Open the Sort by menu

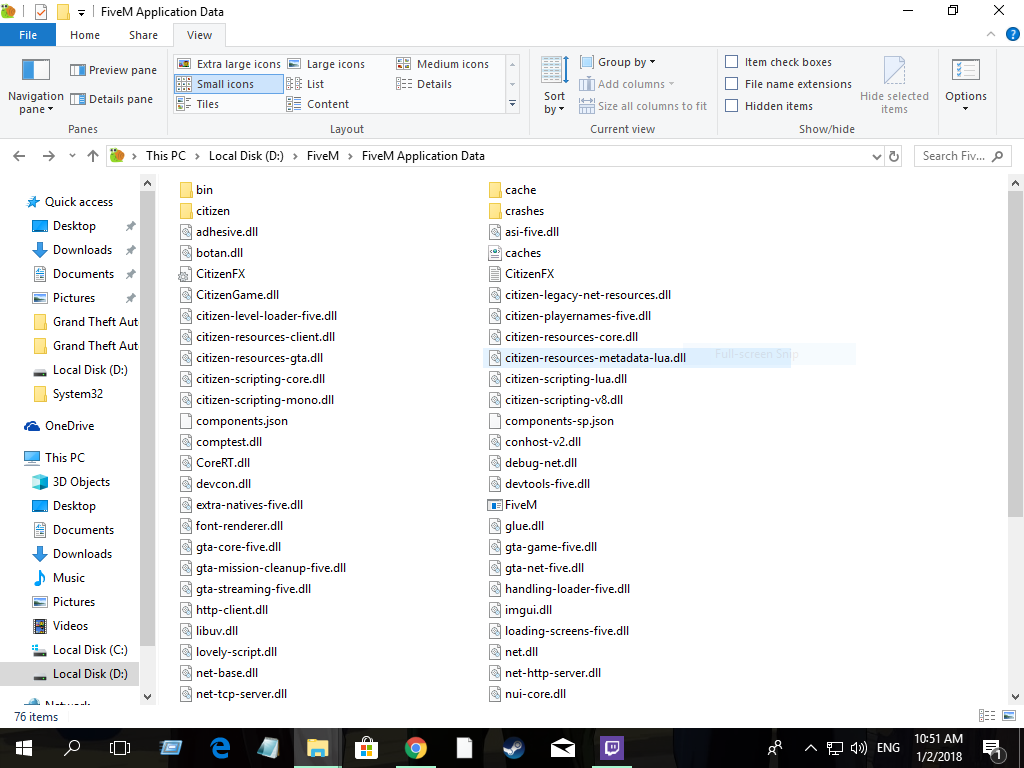point(554,86)
